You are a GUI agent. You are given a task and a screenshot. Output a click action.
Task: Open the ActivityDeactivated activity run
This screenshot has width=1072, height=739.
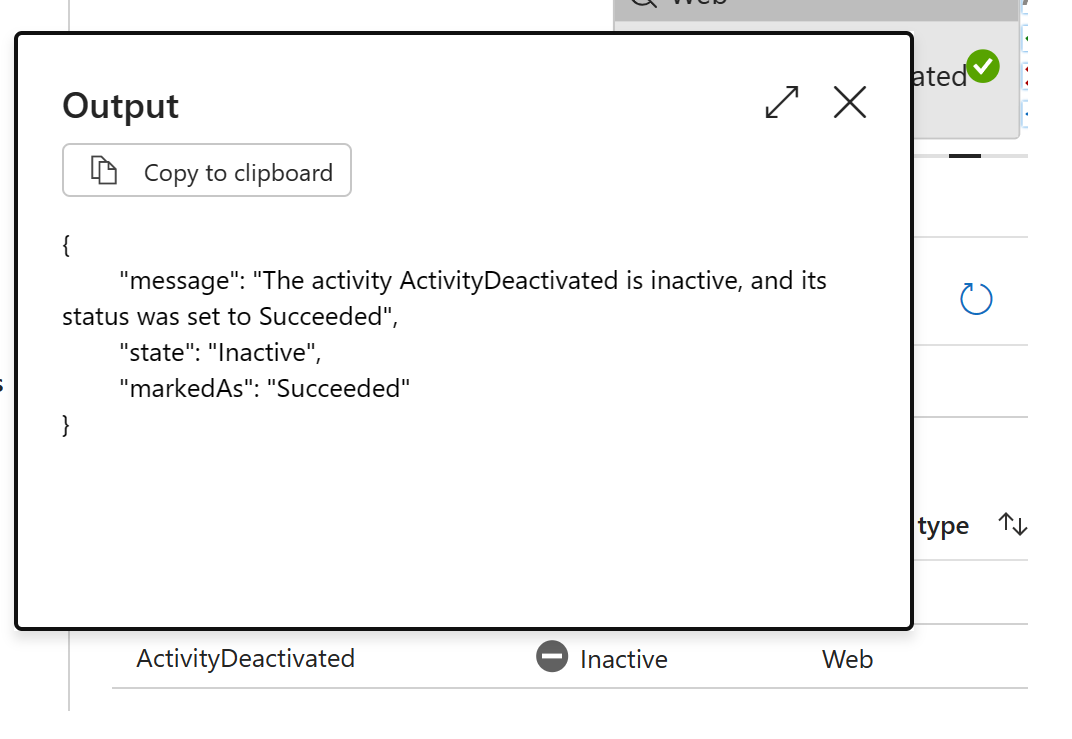[246, 657]
